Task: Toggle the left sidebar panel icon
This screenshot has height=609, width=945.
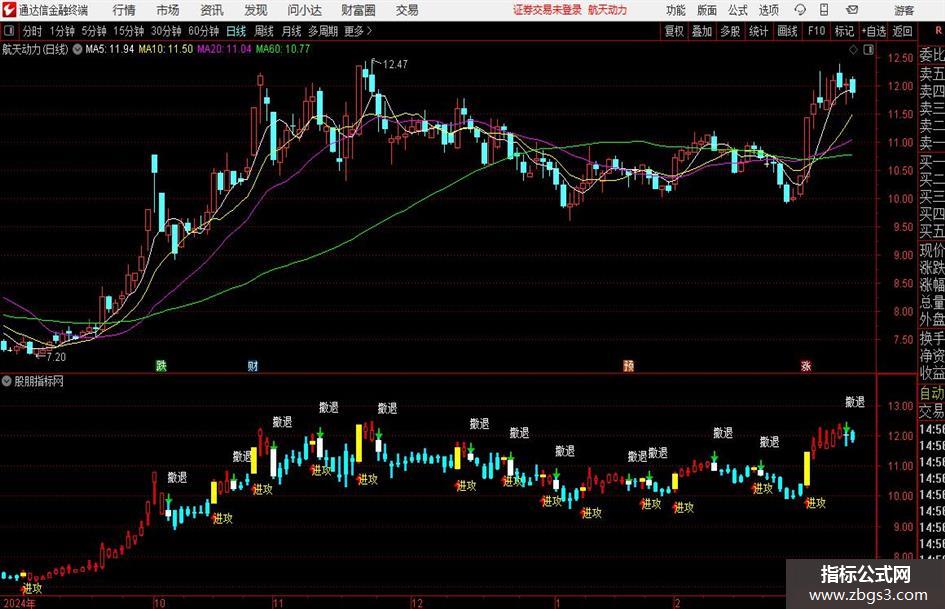Action: tap(8, 31)
